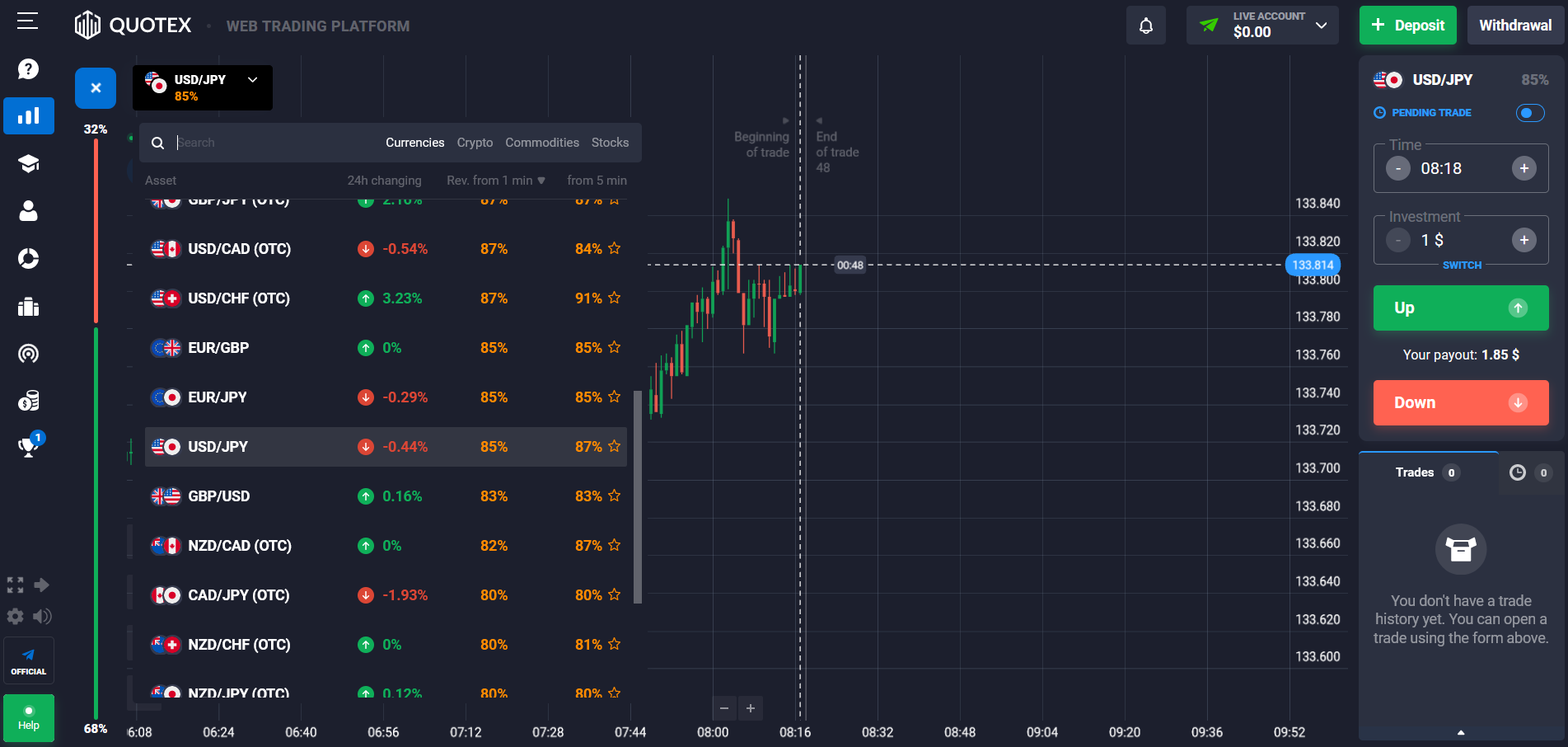The height and width of the screenshot is (747, 1568).
Task: Select the Stocks tab
Action: [x=610, y=143]
